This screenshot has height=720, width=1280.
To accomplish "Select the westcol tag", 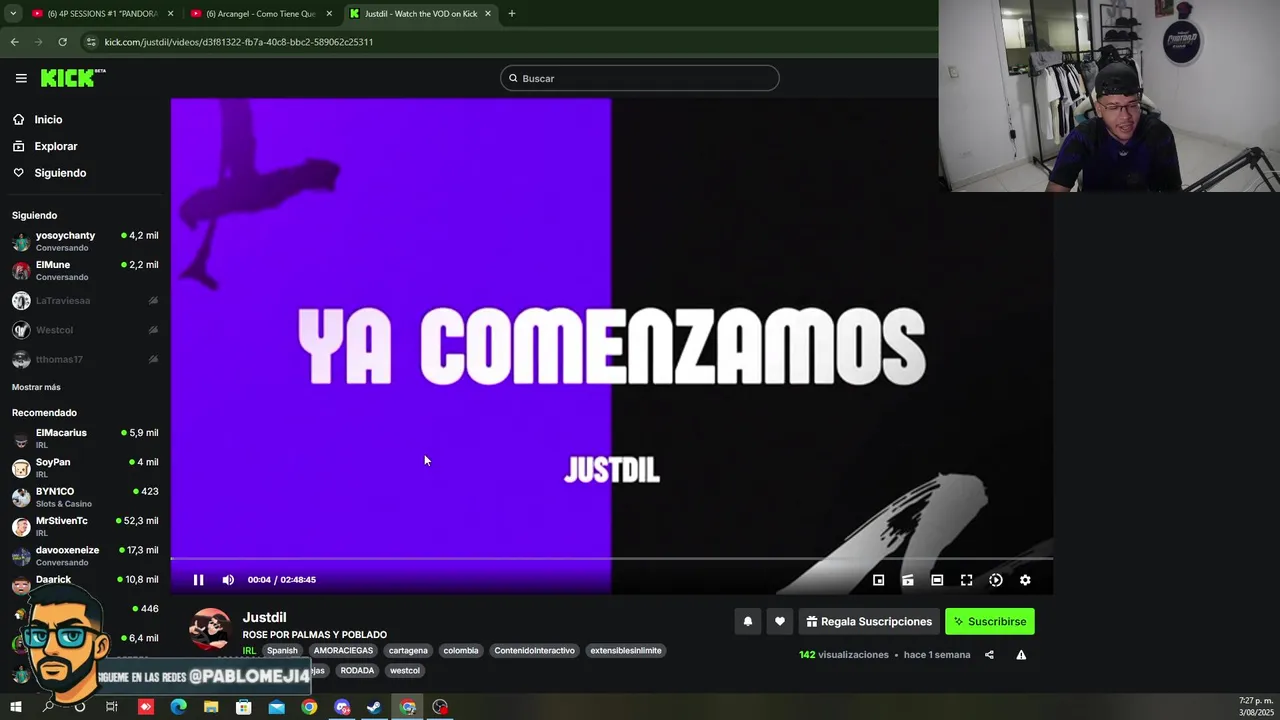I will pos(405,671).
